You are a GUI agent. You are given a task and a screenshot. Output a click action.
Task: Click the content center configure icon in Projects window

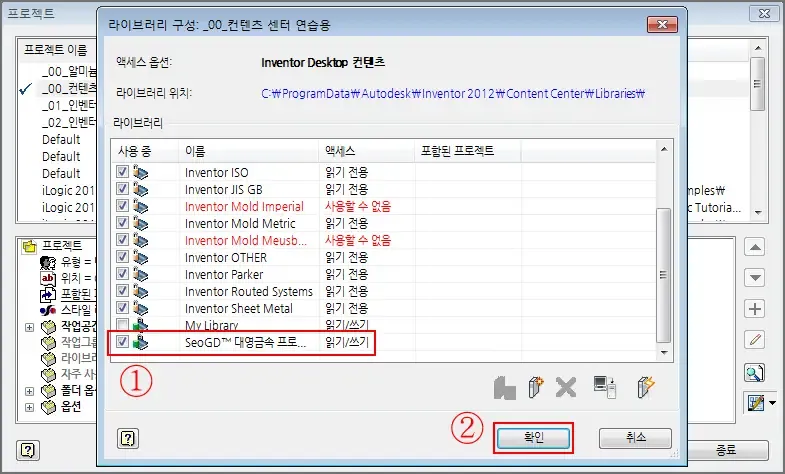[x=755, y=402]
